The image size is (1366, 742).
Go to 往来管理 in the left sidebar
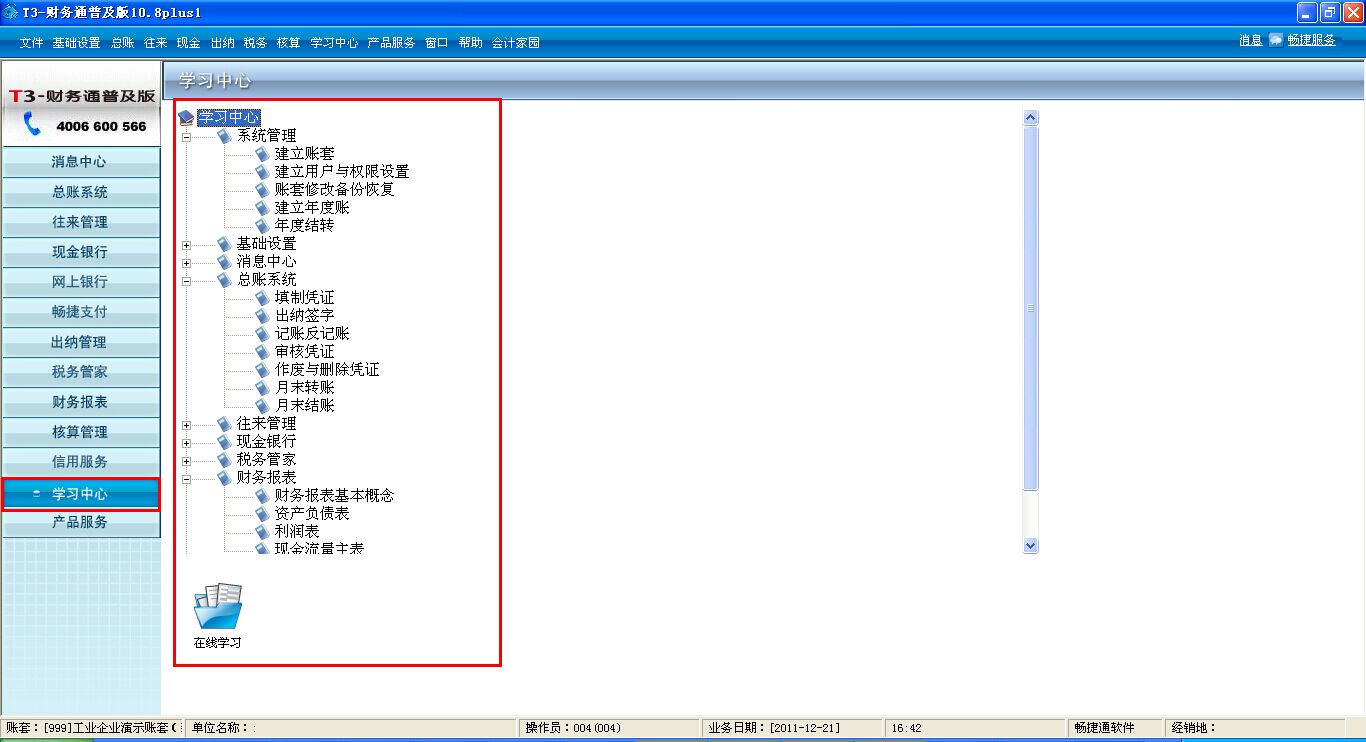[x=80, y=222]
